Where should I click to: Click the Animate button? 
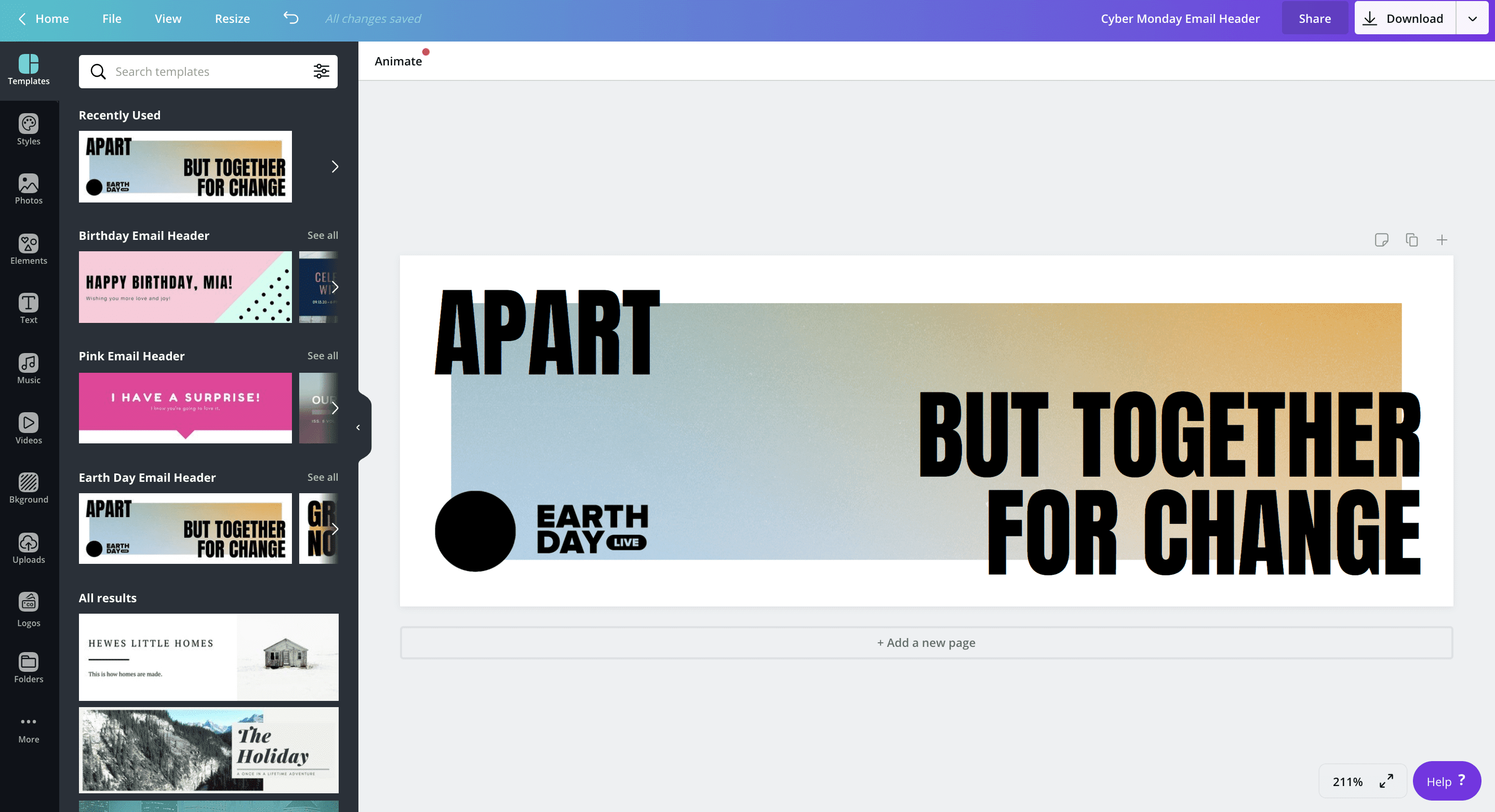point(397,61)
